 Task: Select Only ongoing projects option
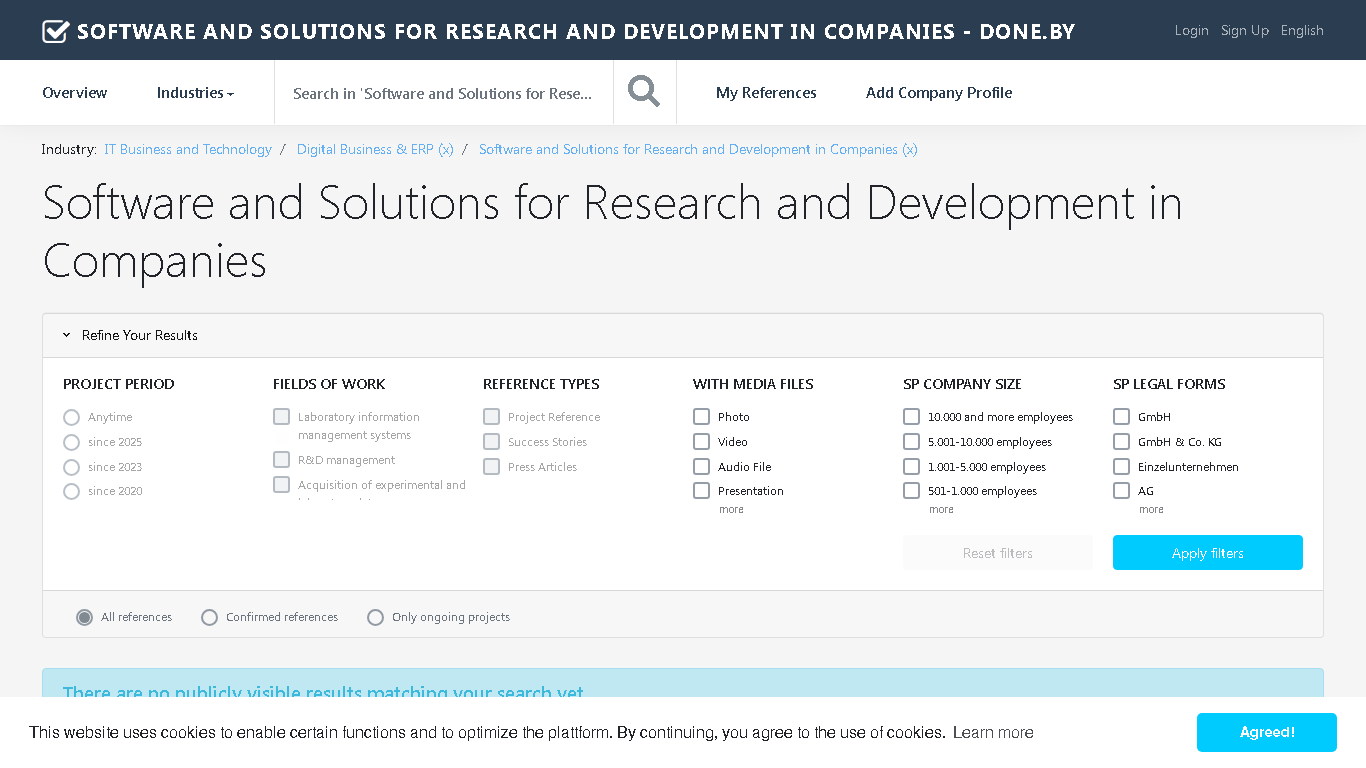coord(375,618)
